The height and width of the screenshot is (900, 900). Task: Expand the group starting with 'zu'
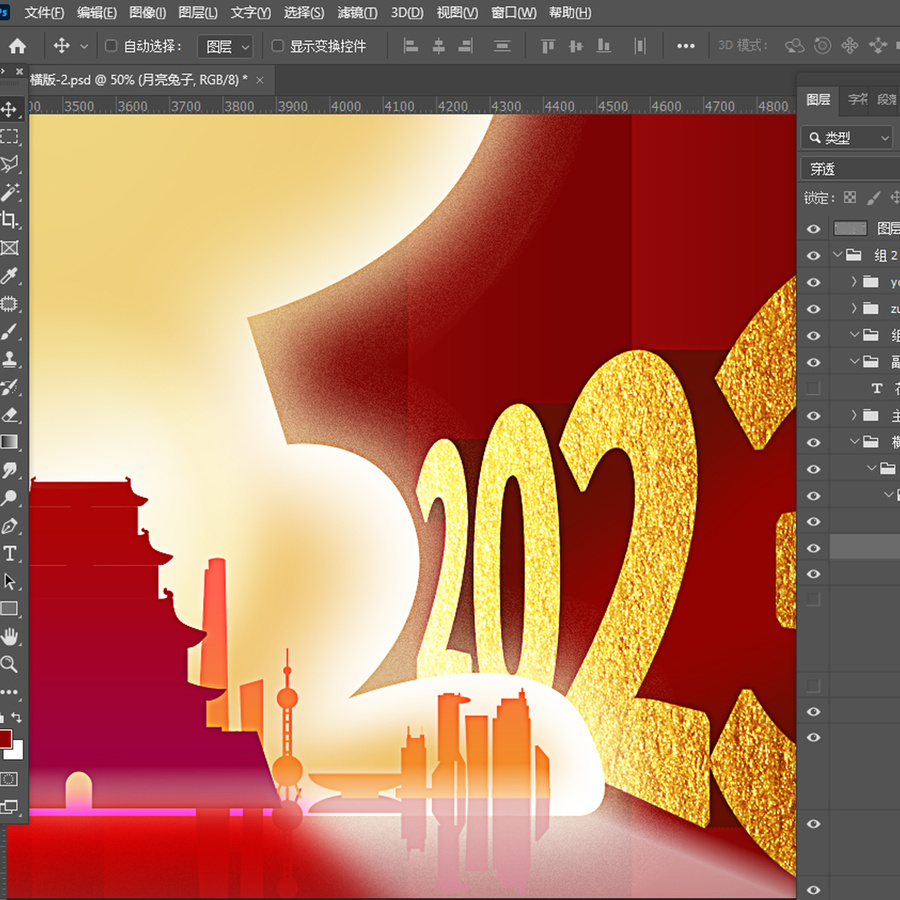point(854,309)
